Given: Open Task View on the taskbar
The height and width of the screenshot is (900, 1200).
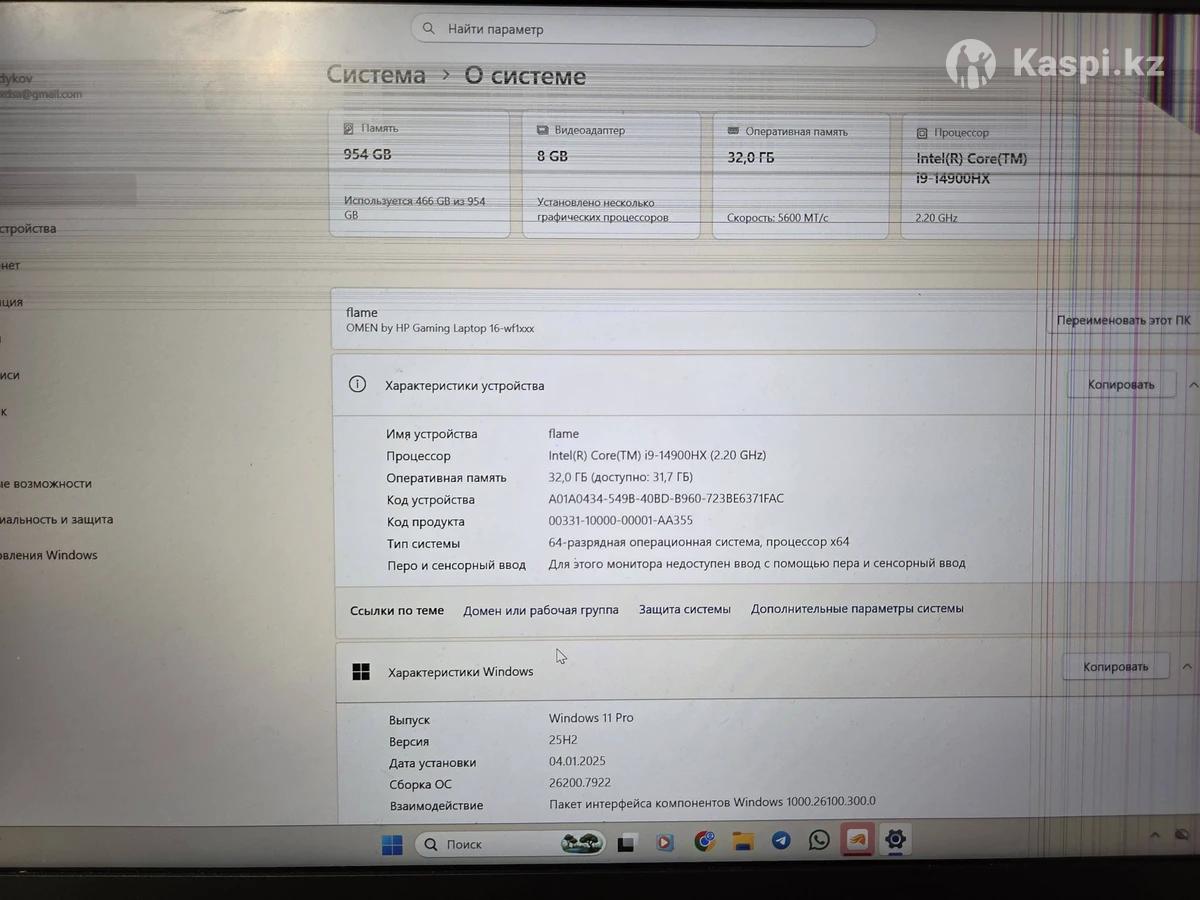Looking at the screenshot, I should point(626,843).
